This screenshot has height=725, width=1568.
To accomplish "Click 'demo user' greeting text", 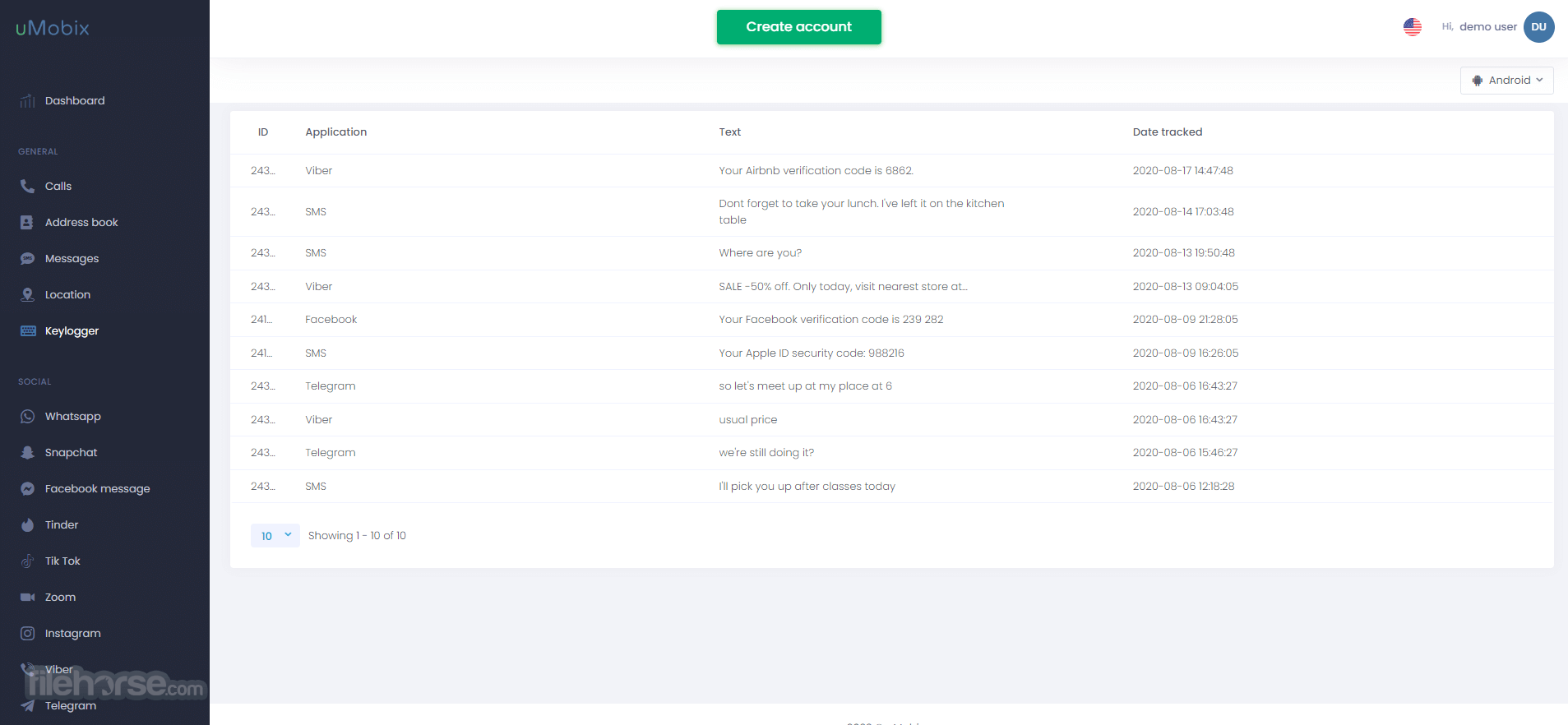I will (1488, 27).
